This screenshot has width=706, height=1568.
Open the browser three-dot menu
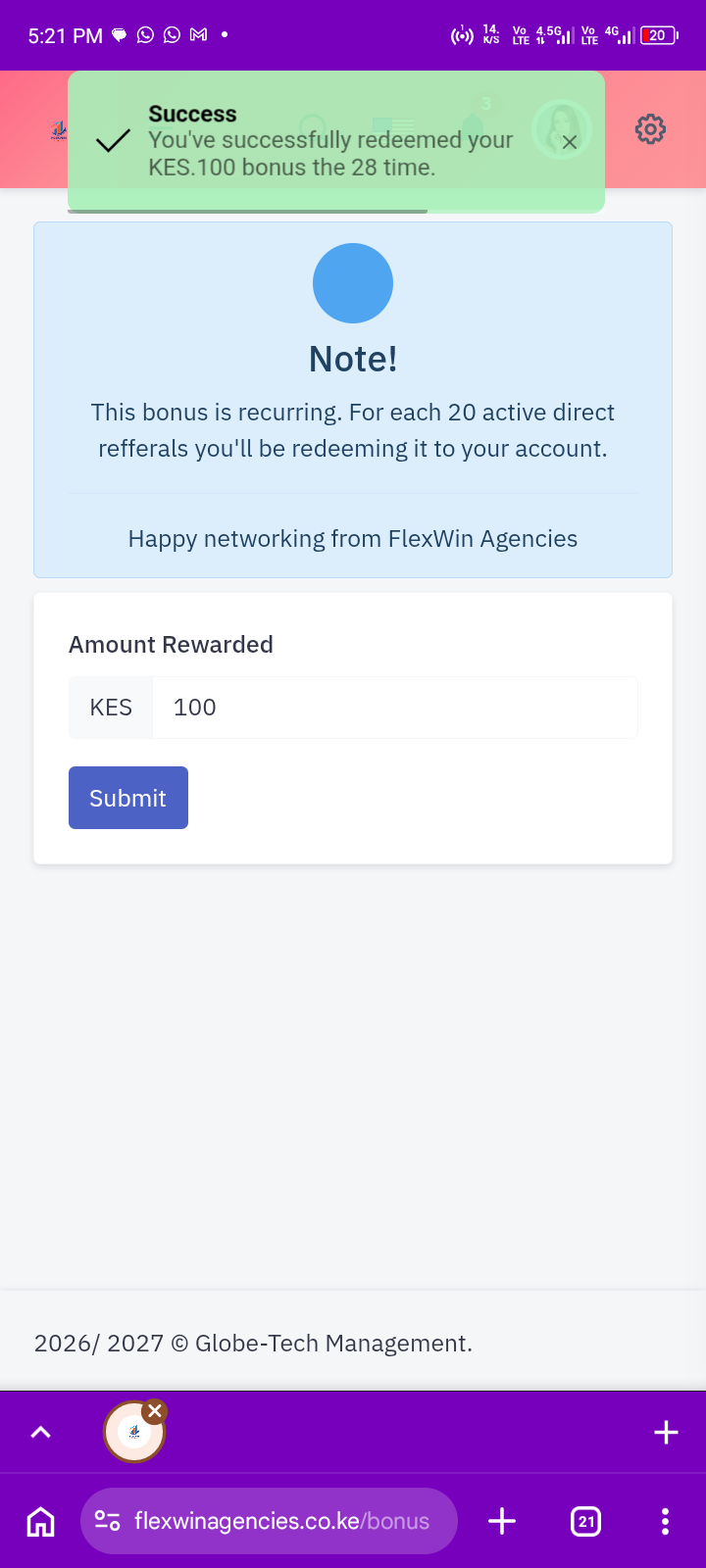click(x=665, y=1521)
